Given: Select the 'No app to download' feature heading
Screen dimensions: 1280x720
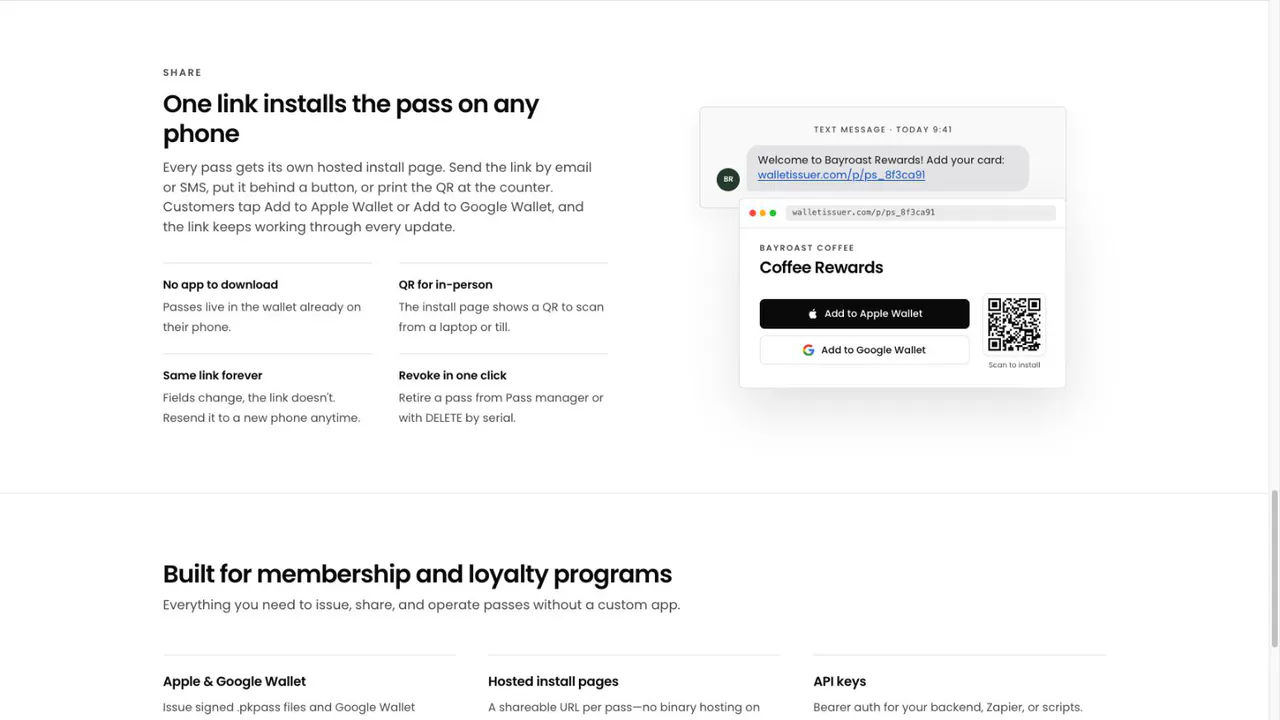Looking at the screenshot, I should click(220, 285).
